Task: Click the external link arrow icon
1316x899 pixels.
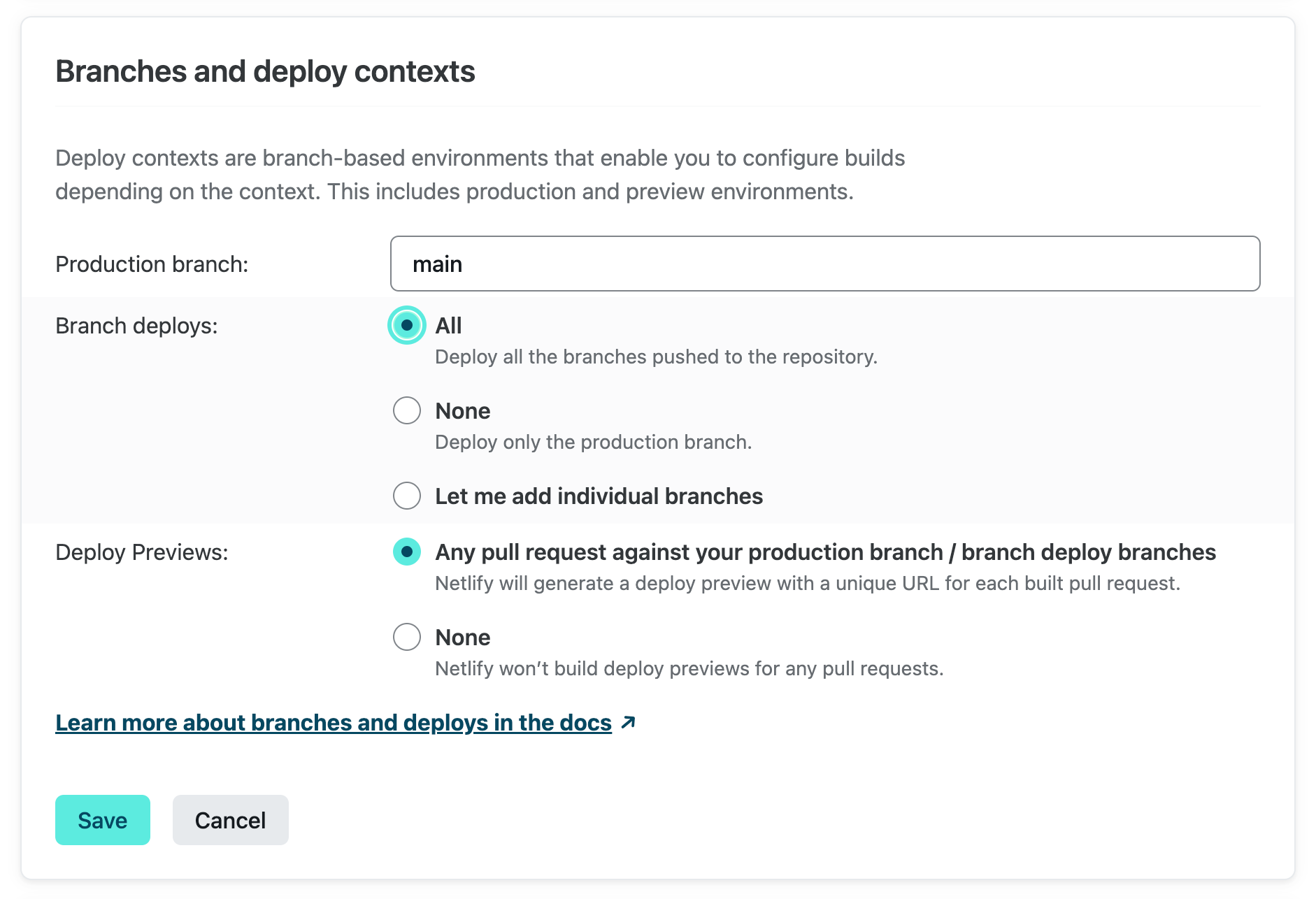Action: 629,722
